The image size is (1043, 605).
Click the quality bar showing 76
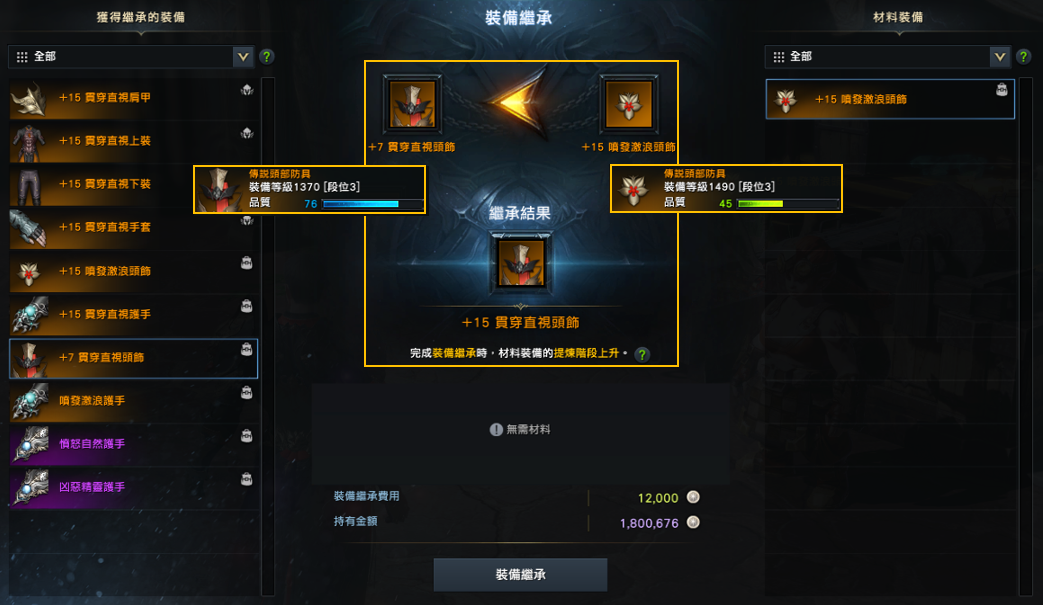pyautogui.click(x=372, y=204)
